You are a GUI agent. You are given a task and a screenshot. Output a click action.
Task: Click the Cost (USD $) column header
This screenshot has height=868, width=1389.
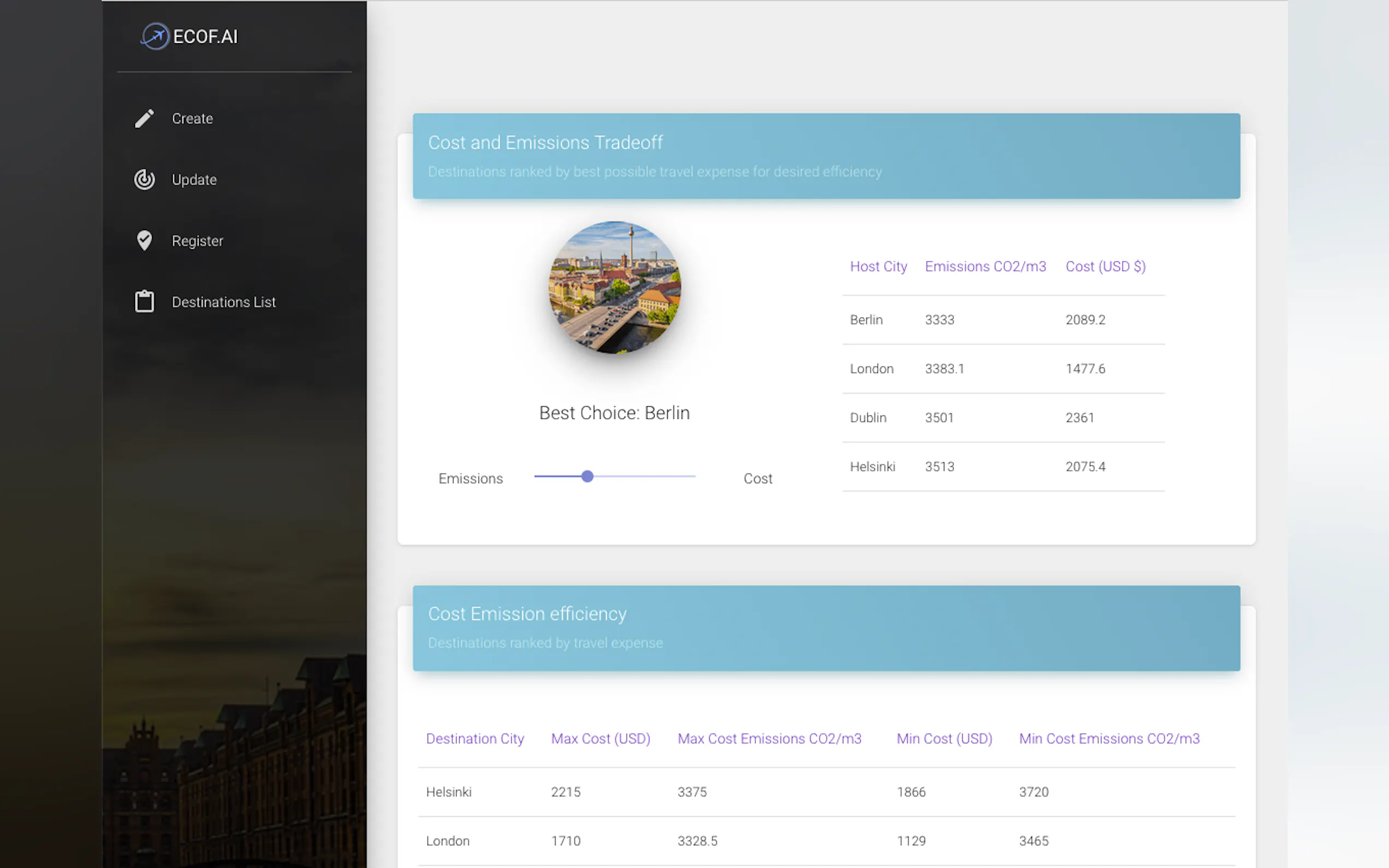1105,266
